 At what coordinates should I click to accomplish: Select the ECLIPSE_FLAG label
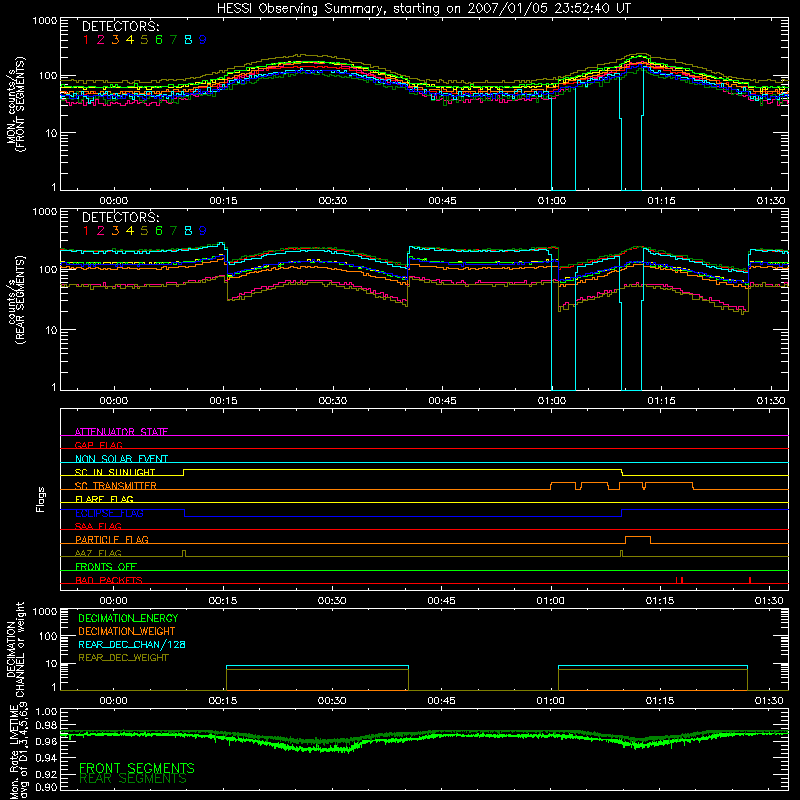[109, 513]
